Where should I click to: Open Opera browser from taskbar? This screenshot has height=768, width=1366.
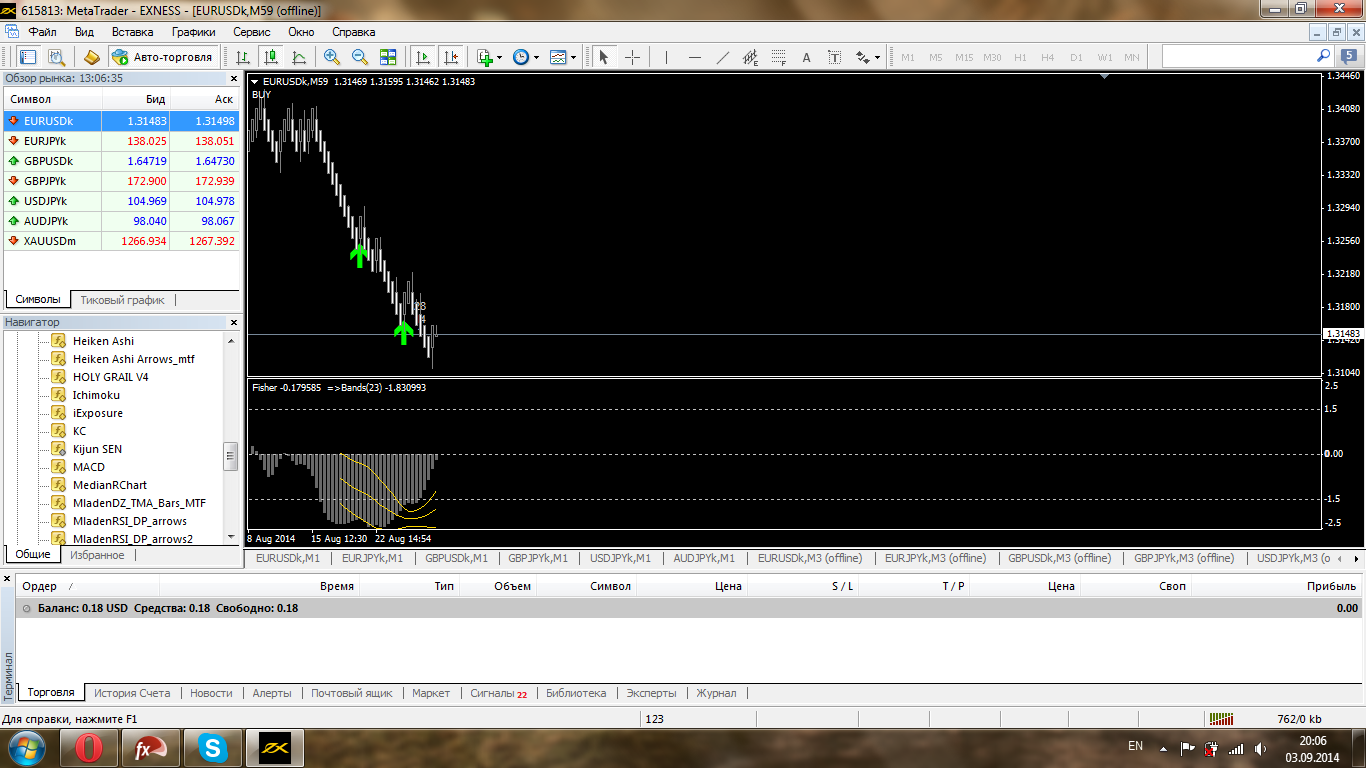click(x=89, y=748)
